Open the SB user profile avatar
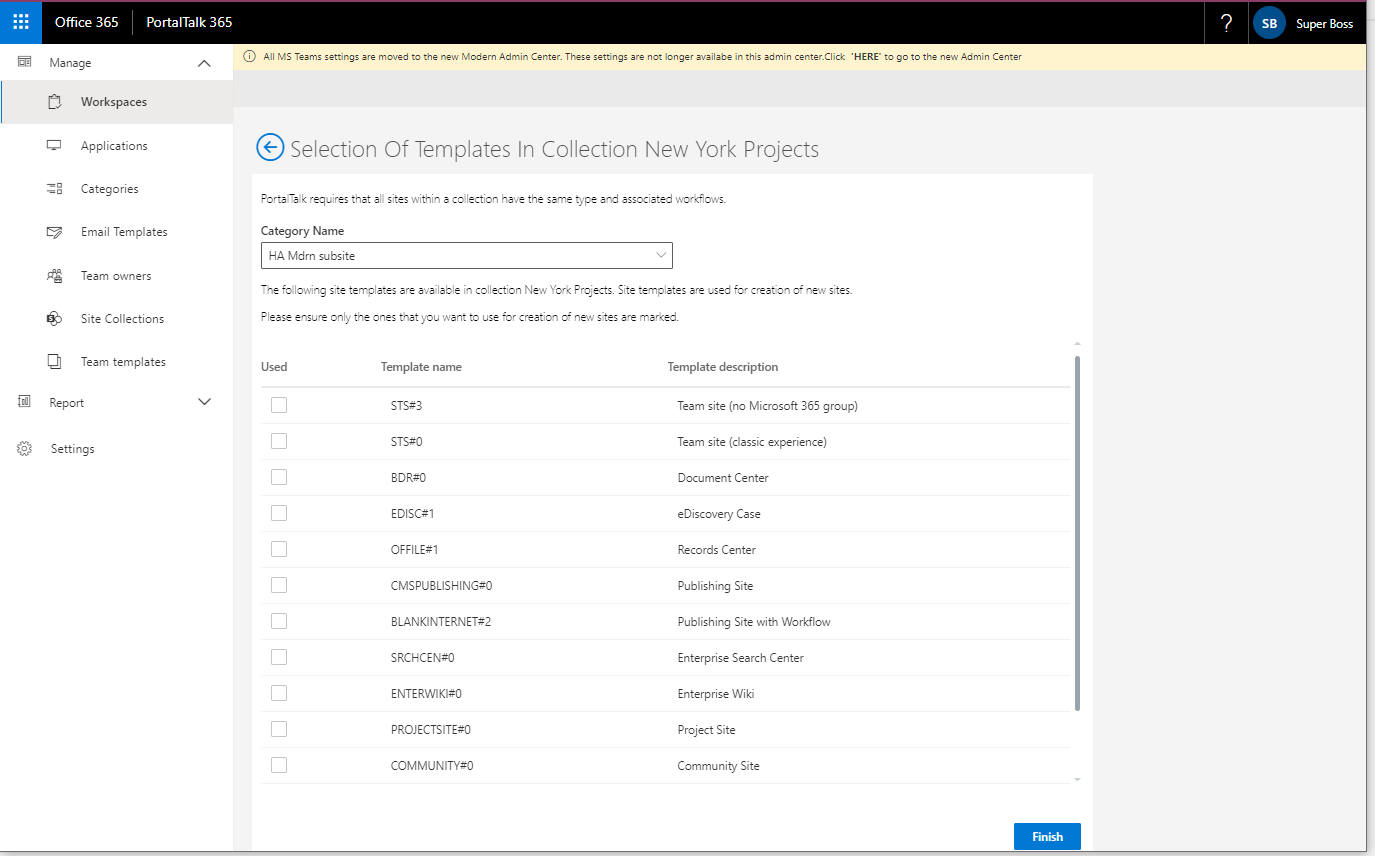The width and height of the screenshot is (1375, 856). coord(1269,23)
